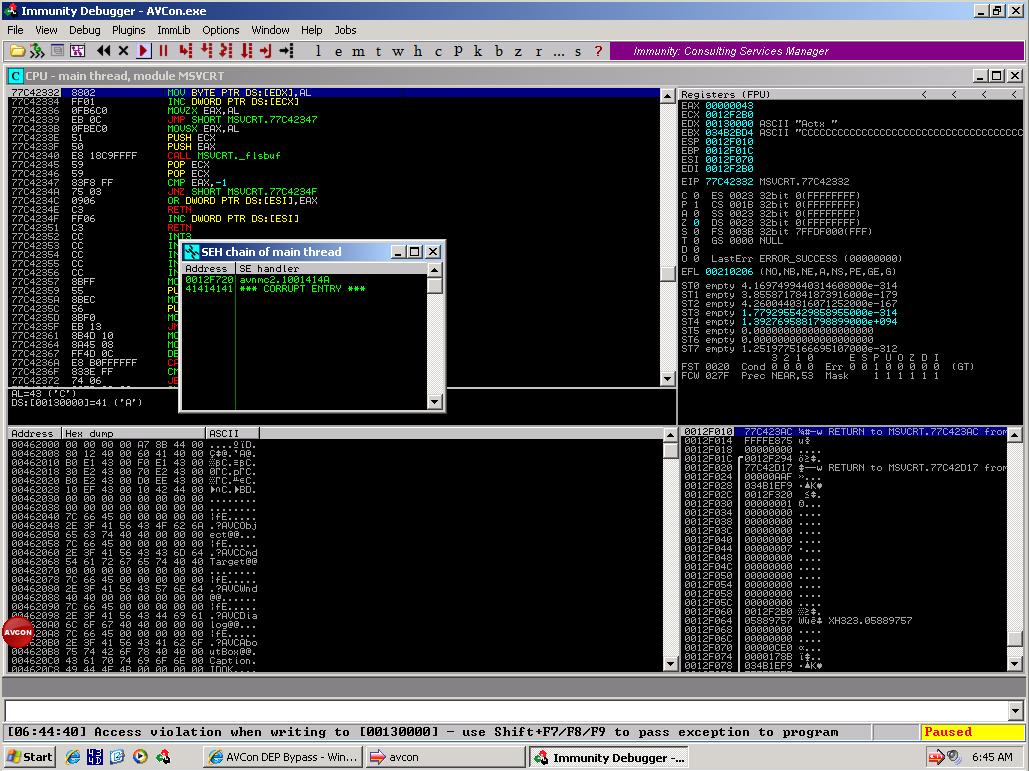Click the Run program play icon
This screenshot has width=1029, height=771.
pos(143,51)
